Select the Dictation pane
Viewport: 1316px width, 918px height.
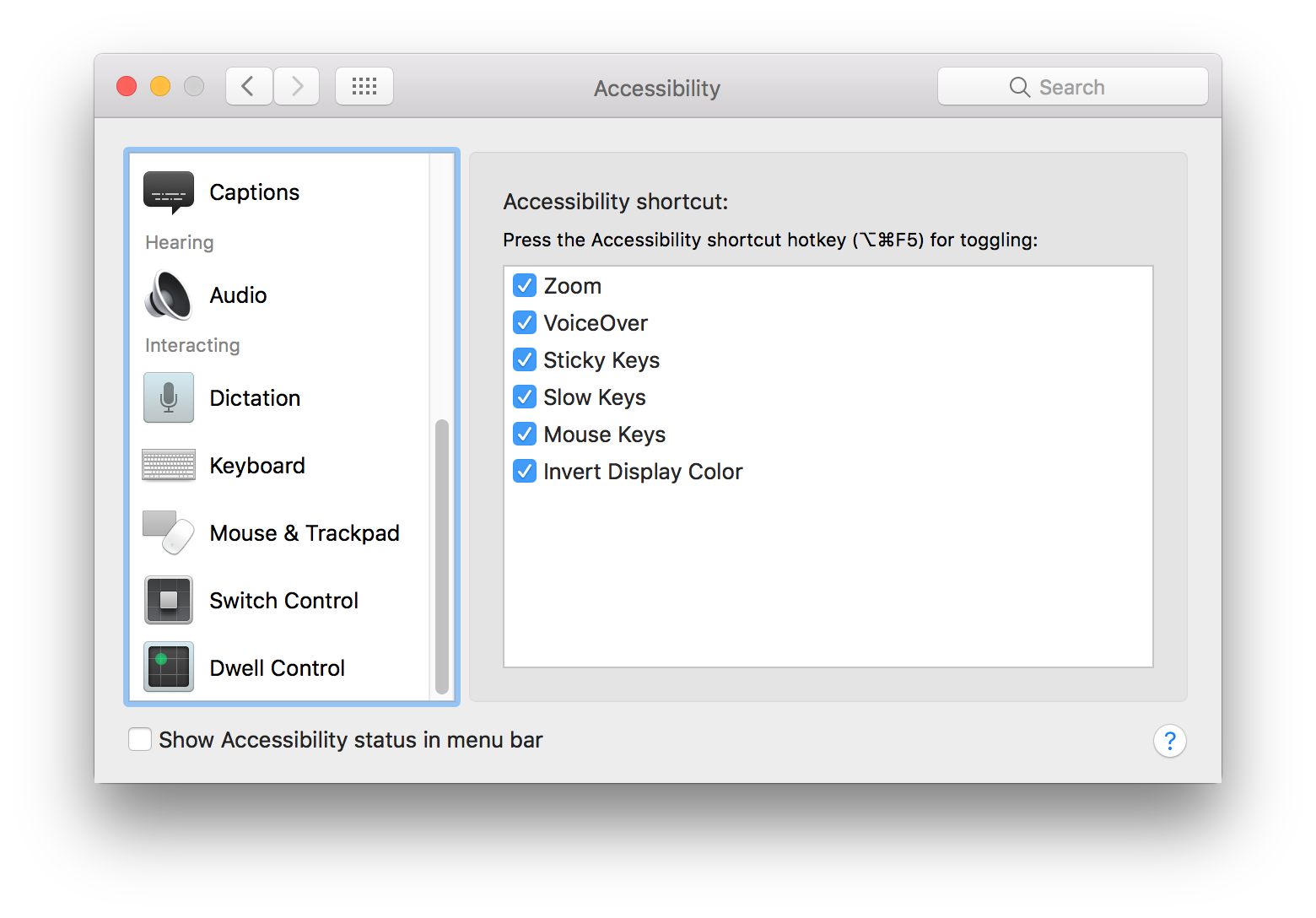tap(254, 397)
